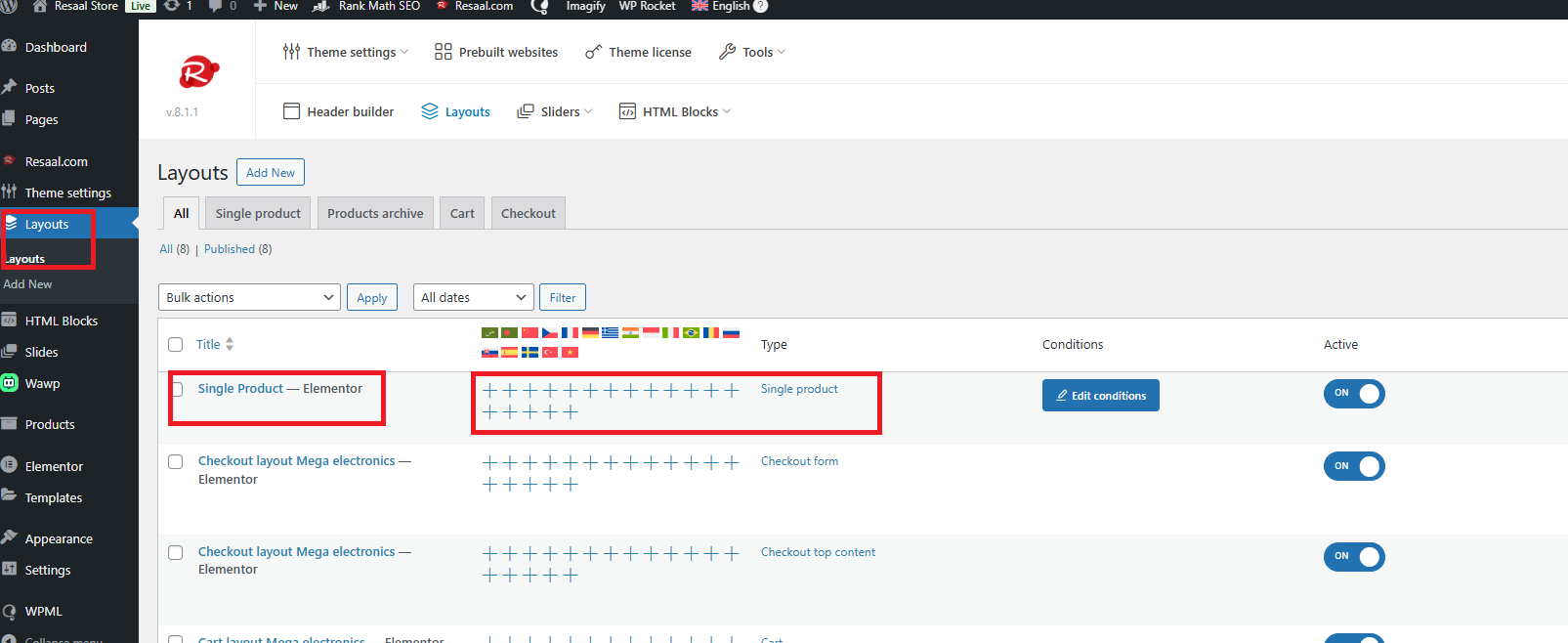Open the Bulk actions dropdown
The width and height of the screenshot is (1568, 643).
[x=249, y=297]
